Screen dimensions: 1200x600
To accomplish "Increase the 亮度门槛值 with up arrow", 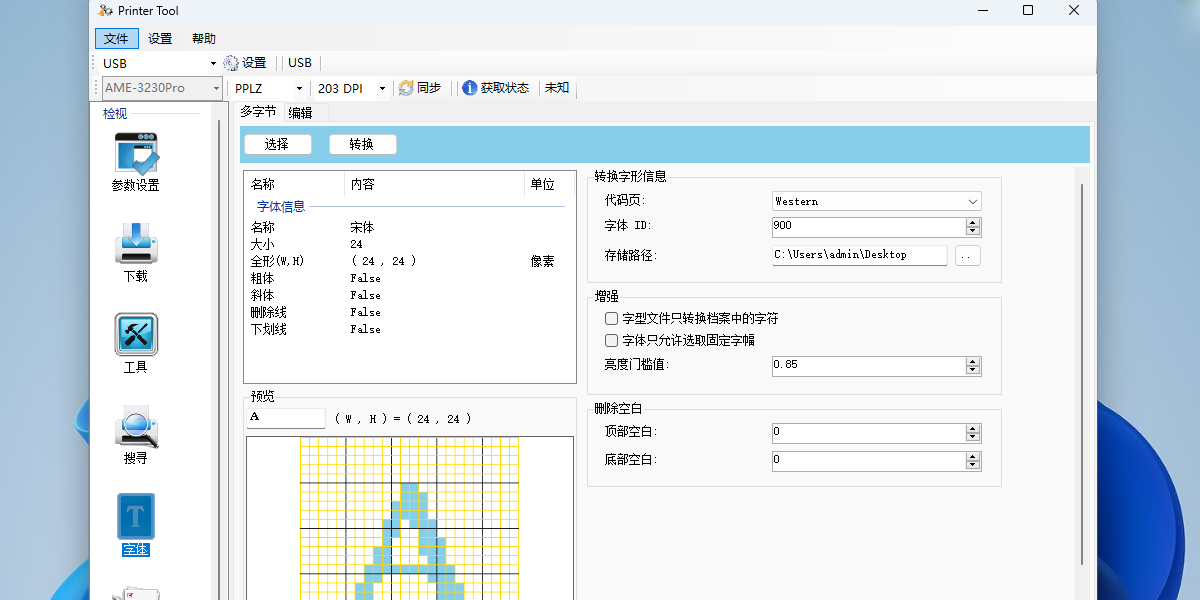I will [x=973, y=361].
